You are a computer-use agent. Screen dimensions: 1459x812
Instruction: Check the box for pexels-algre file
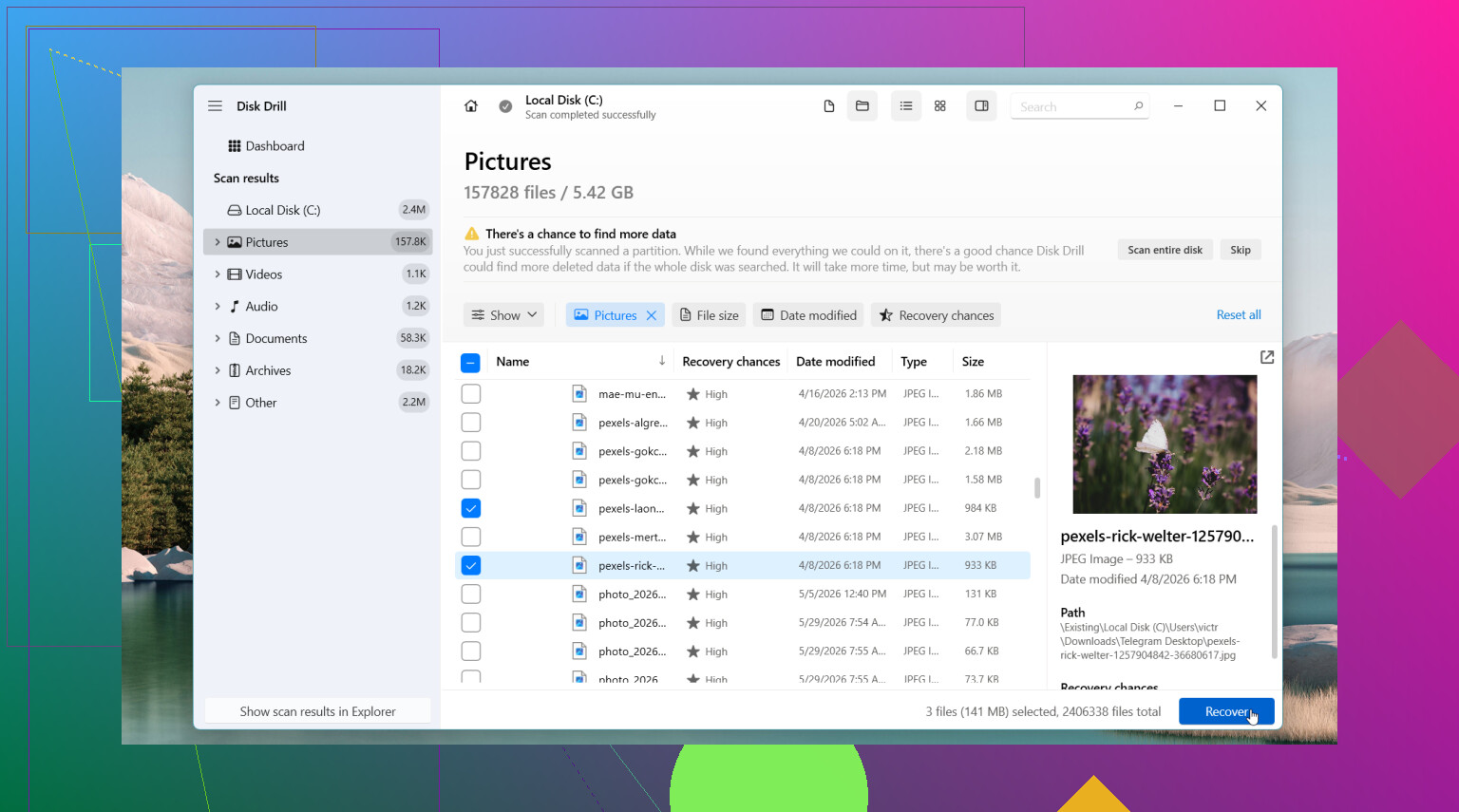tap(470, 423)
